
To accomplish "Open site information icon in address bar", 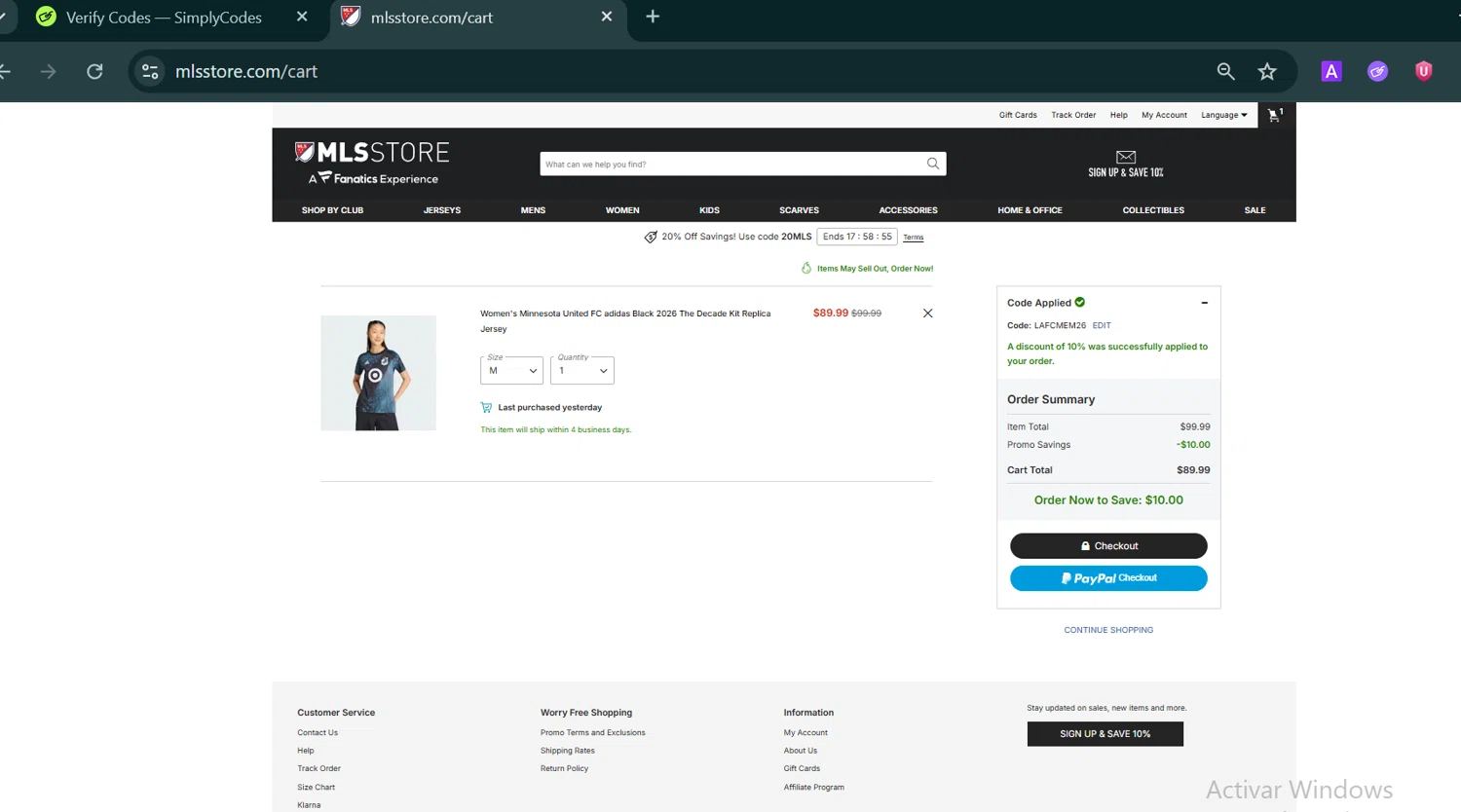I will point(150,71).
